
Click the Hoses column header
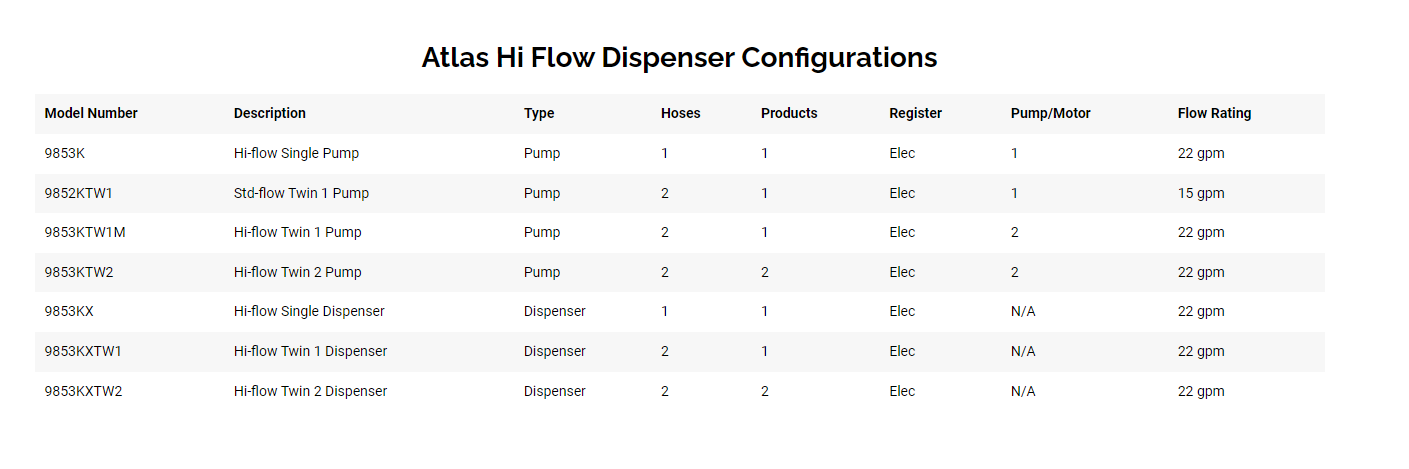pyautogui.click(x=681, y=114)
